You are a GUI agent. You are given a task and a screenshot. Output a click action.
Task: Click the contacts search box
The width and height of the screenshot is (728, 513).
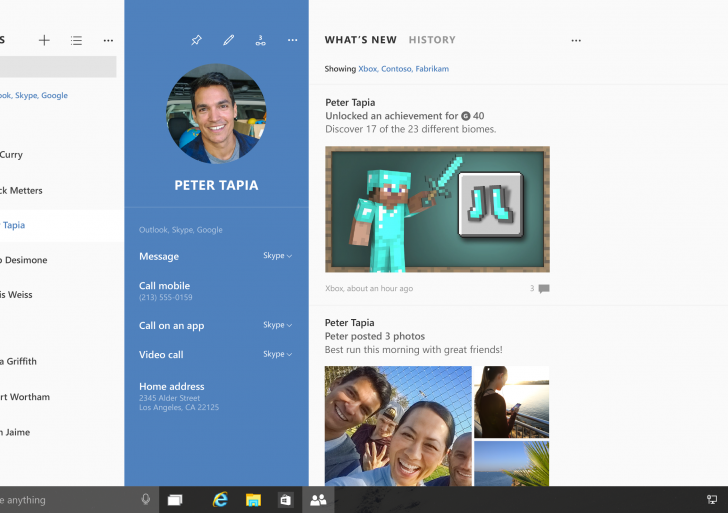(58, 67)
